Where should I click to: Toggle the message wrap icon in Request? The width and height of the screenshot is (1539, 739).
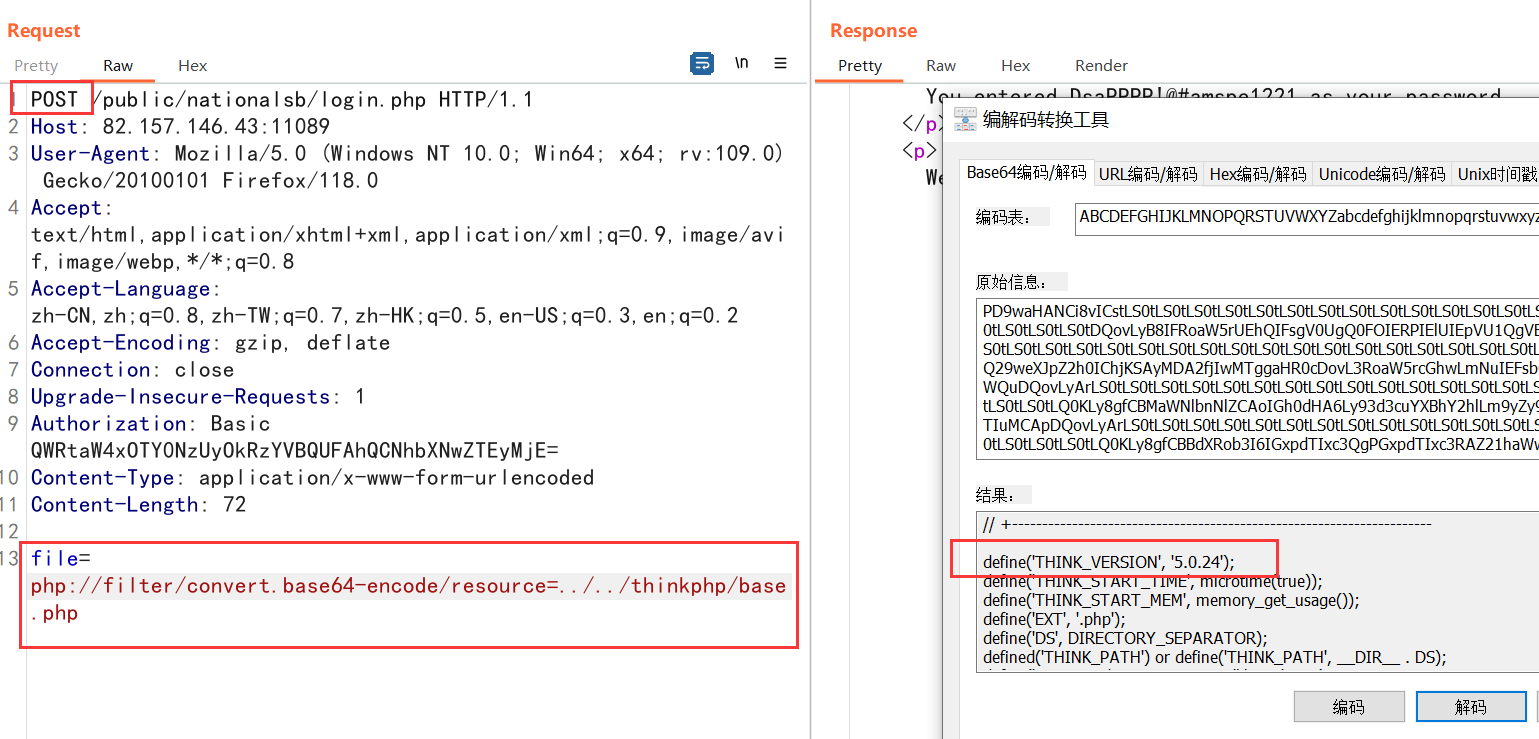[x=702, y=64]
